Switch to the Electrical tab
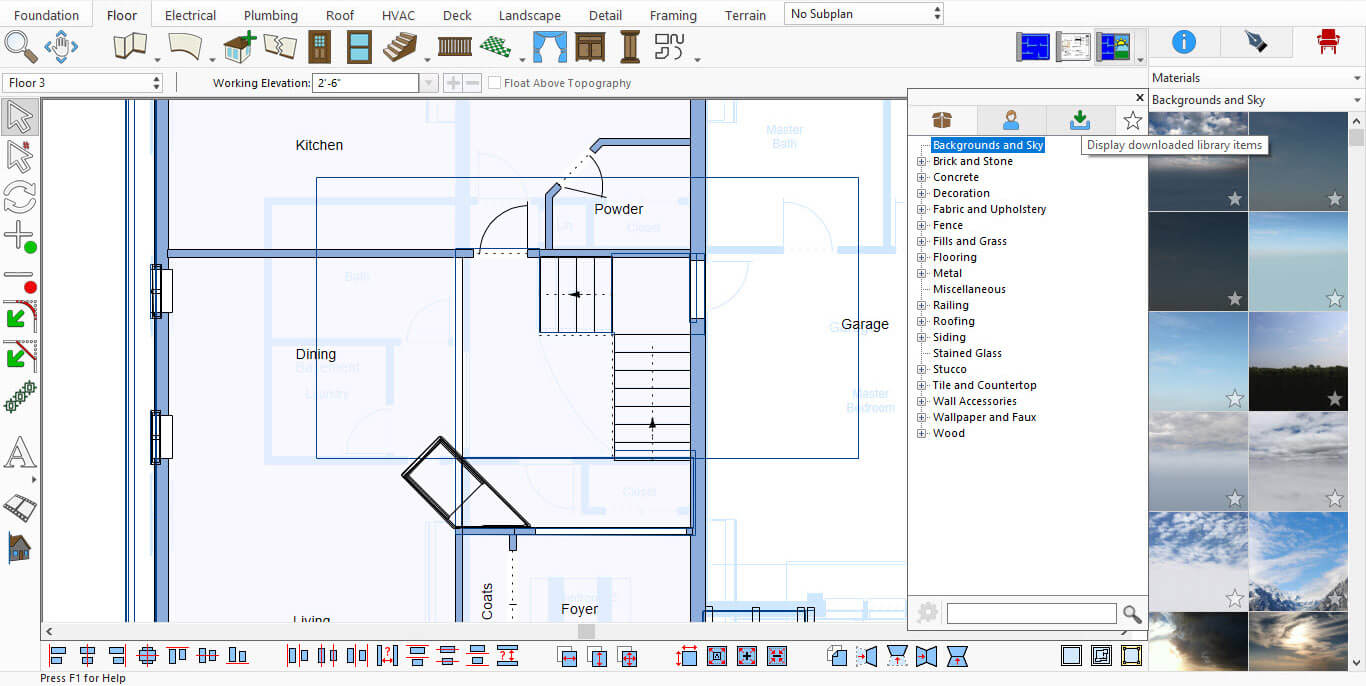1366x686 pixels. (190, 15)
